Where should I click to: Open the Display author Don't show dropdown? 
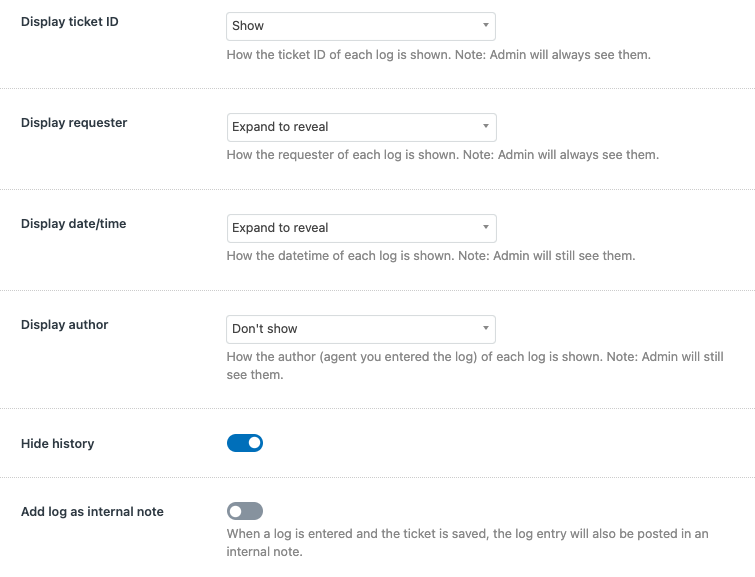coord(361,329)
